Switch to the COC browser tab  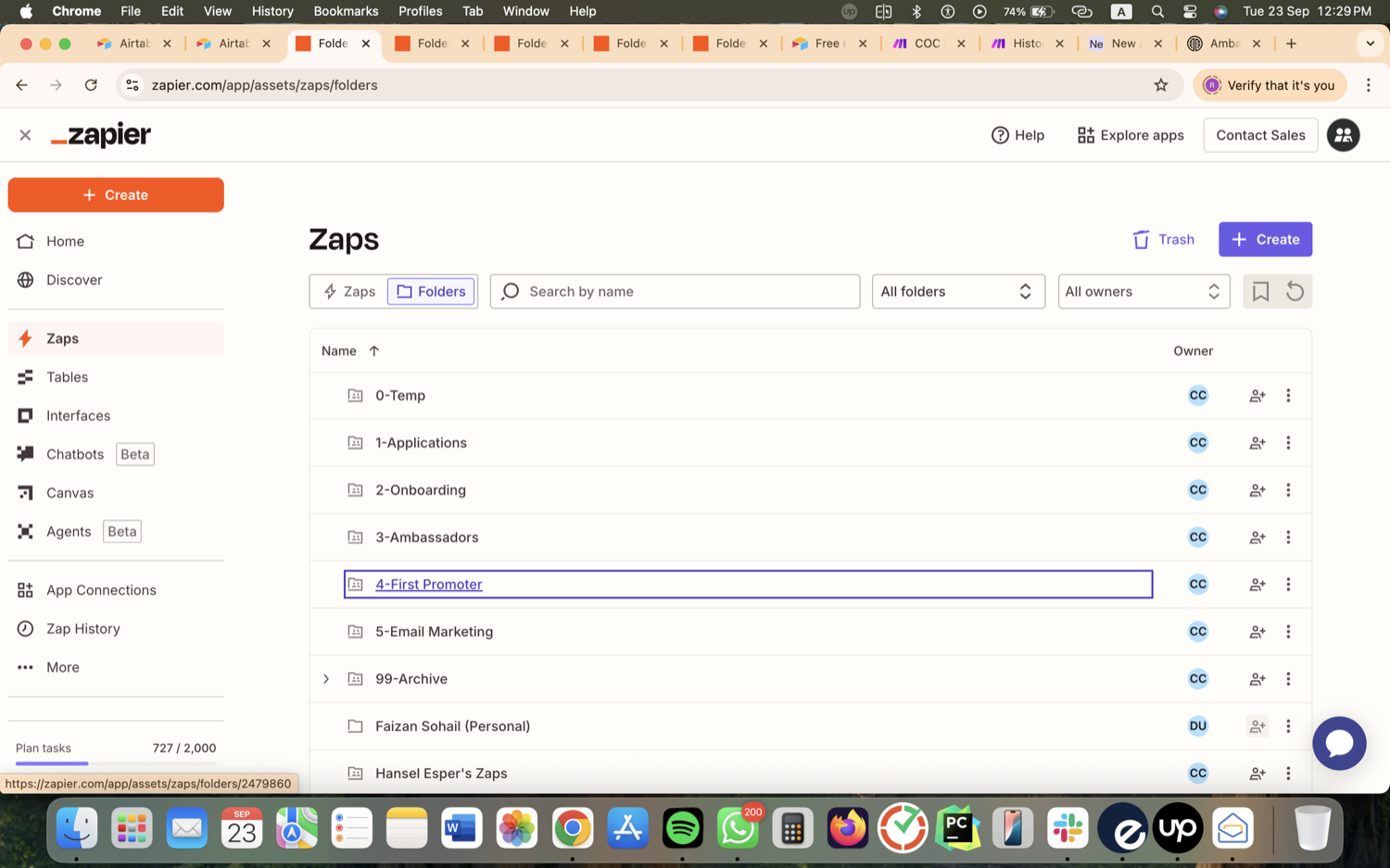click(x=929, y=44)
